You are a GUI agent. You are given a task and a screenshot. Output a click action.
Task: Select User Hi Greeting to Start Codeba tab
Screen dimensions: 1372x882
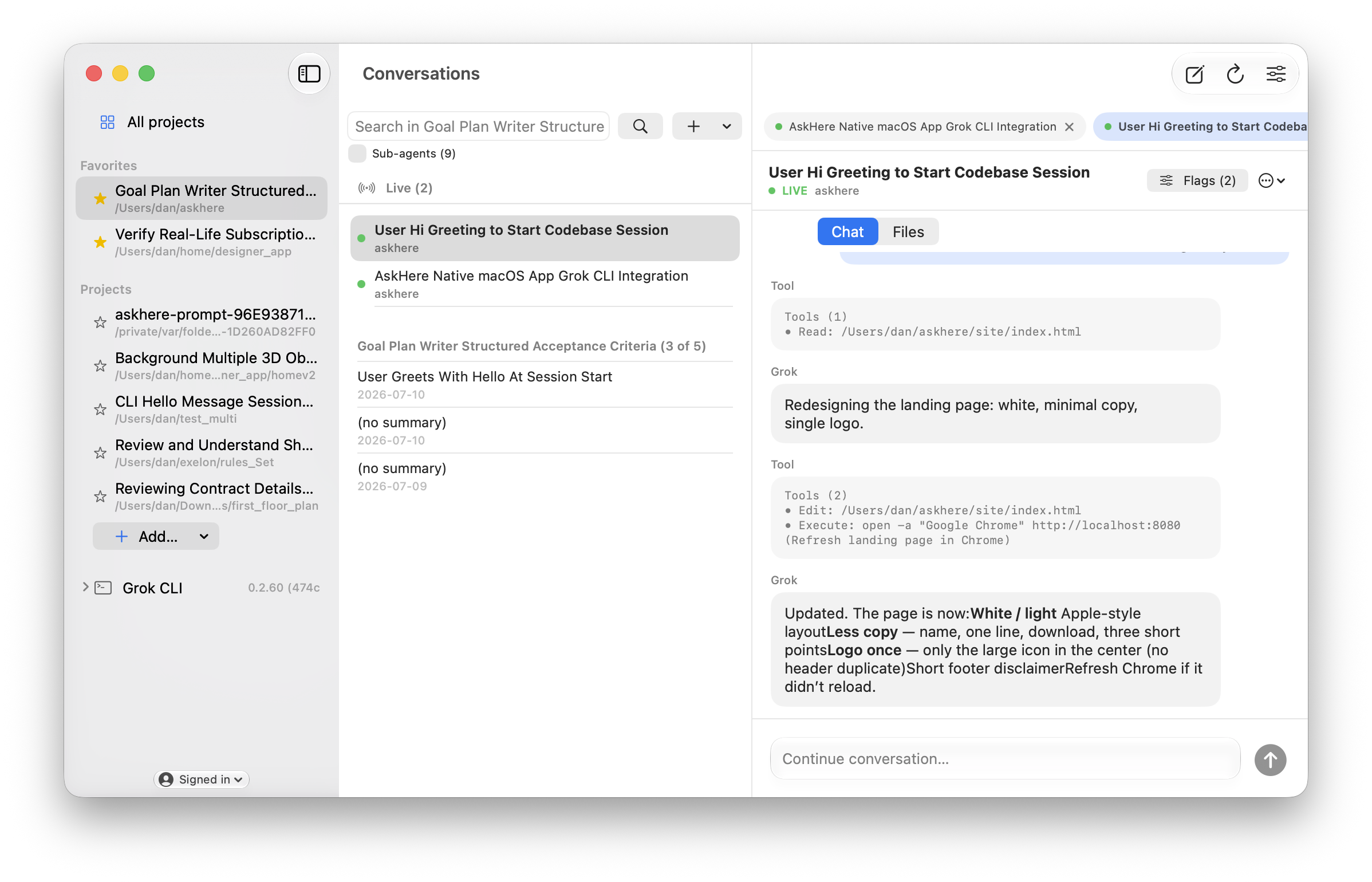[x=1201, y=127]
